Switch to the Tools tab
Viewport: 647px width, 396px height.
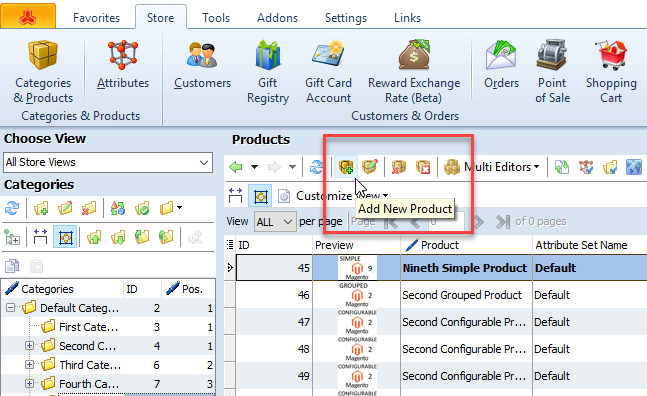tap(216, 18)
